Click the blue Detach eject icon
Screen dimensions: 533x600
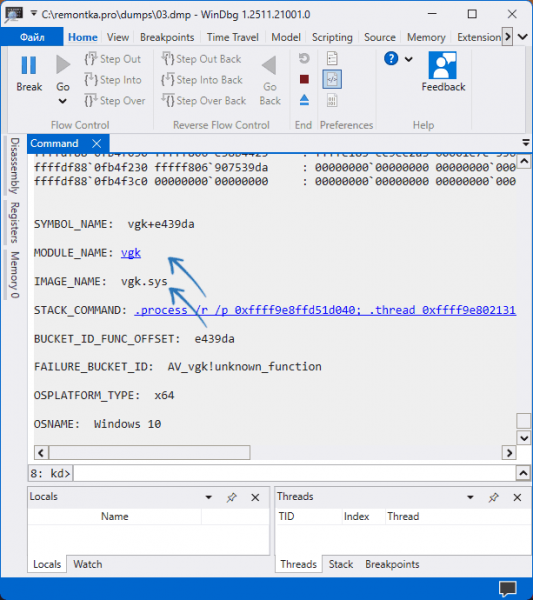coord(304,100)
